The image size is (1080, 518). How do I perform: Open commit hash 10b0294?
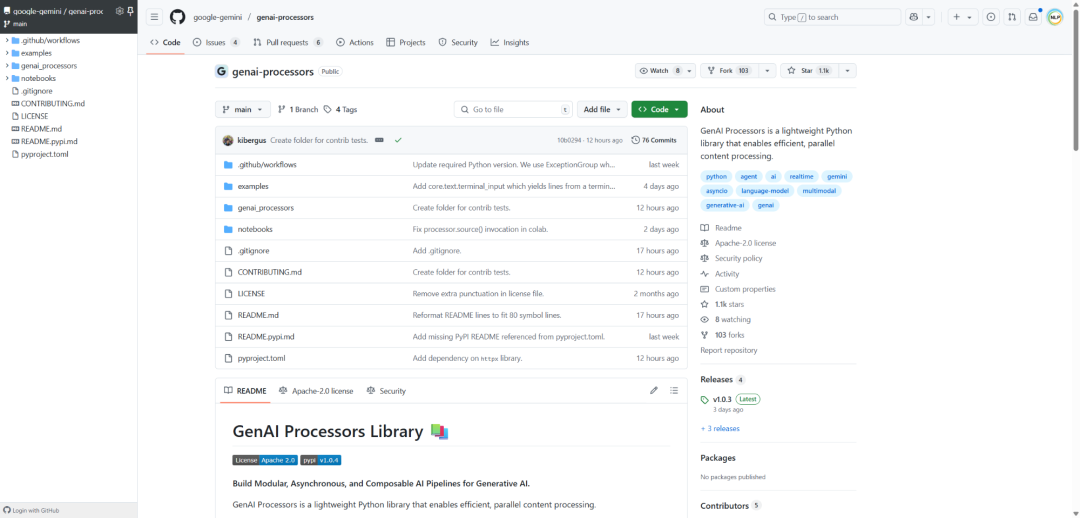pyautogui.click(x=569, y=141)
